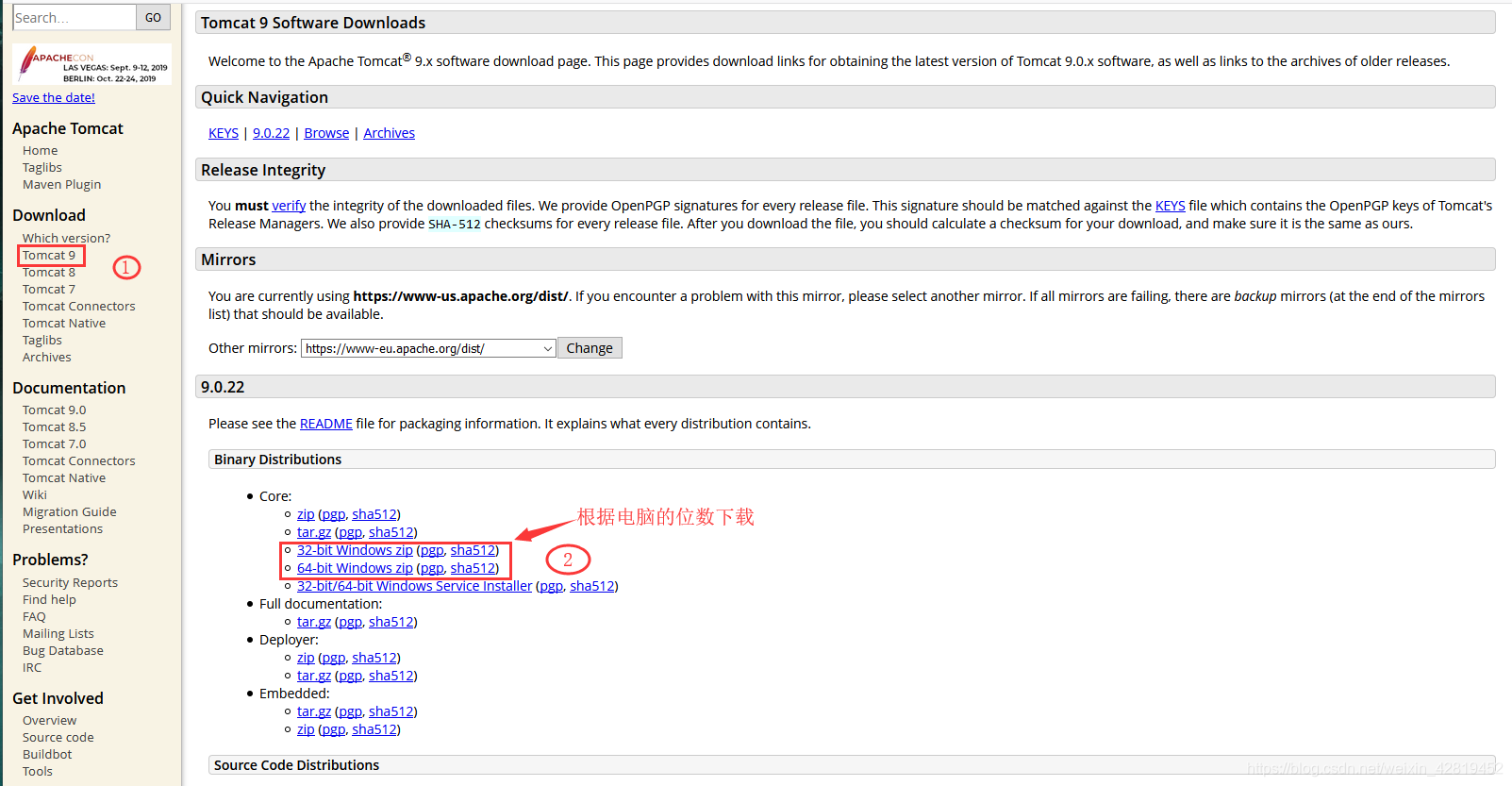This screenshot has width=1512, height=786.
Task: Open the Wiki sidebar link
Action: click(35, 495)
